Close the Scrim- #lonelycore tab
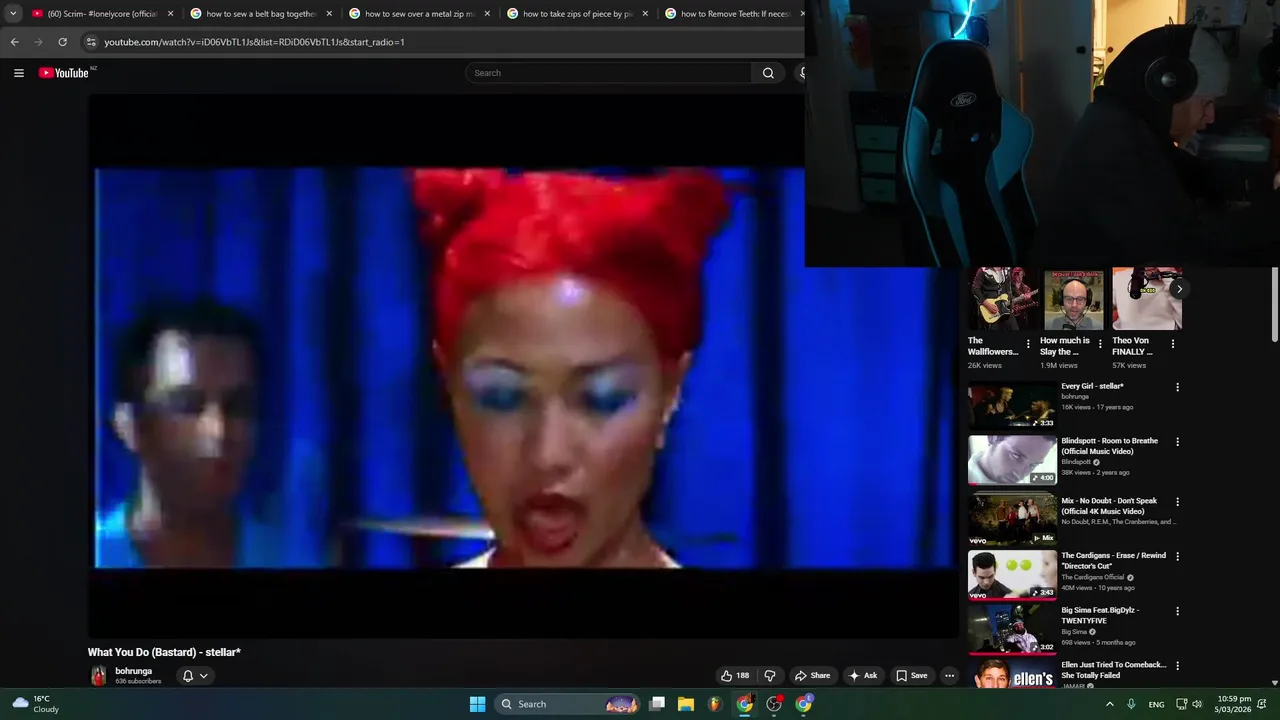The image size is (1280, 720). [x=171, y=14]
